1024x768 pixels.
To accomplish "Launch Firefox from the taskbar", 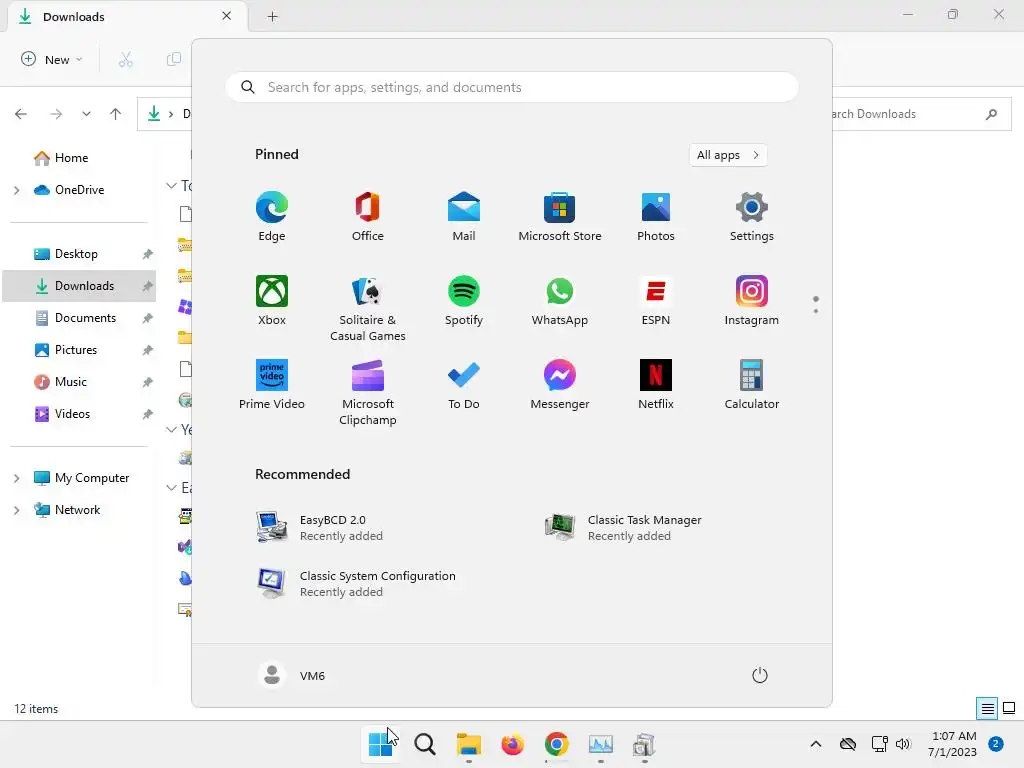I will click(x=513, y=744).
